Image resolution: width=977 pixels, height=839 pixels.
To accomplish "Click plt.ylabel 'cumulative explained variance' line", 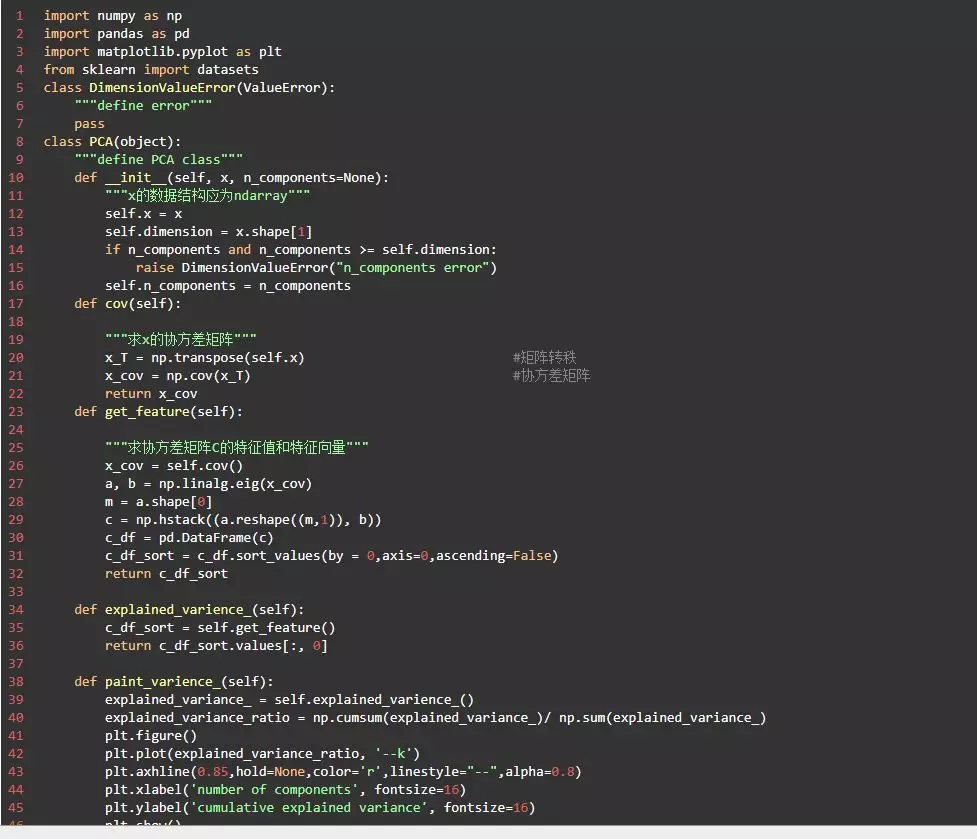I will pos(320,809).
